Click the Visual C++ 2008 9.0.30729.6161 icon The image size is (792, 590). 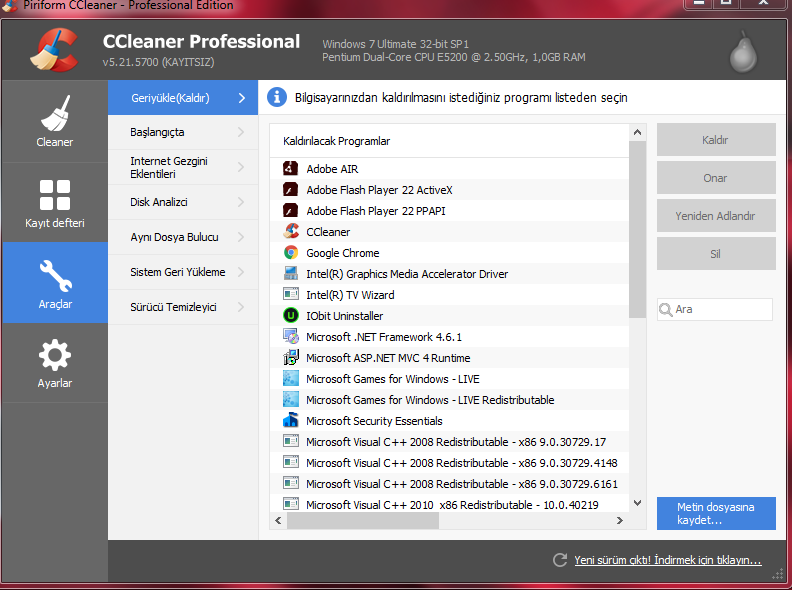point(290,483)
